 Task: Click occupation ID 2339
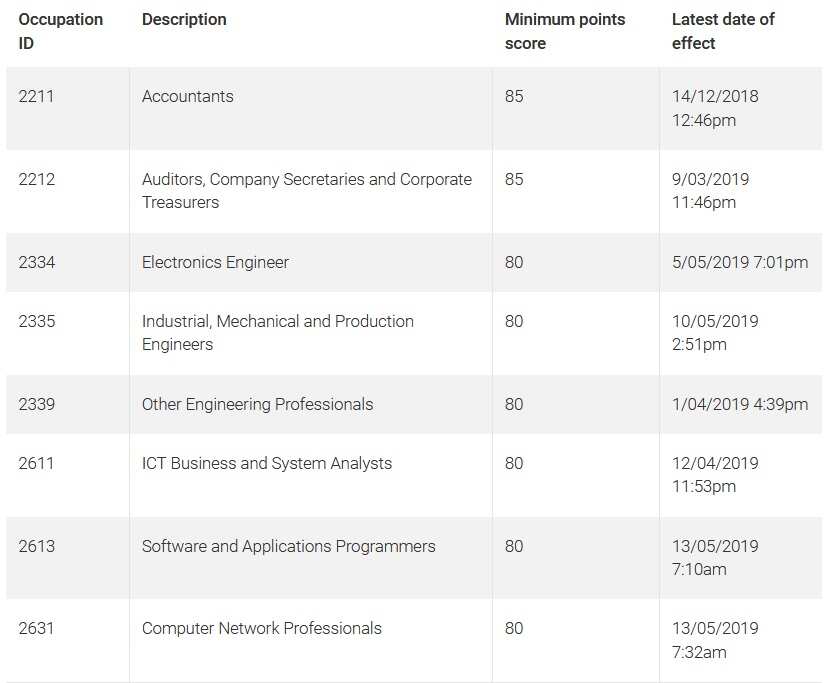point(37,404)
